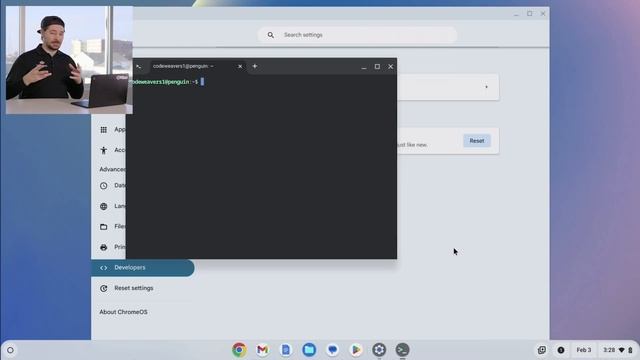Screen dimensions: 640x360
Task: Open calendar via Feb 3 date
Action: tap(584, 350)
